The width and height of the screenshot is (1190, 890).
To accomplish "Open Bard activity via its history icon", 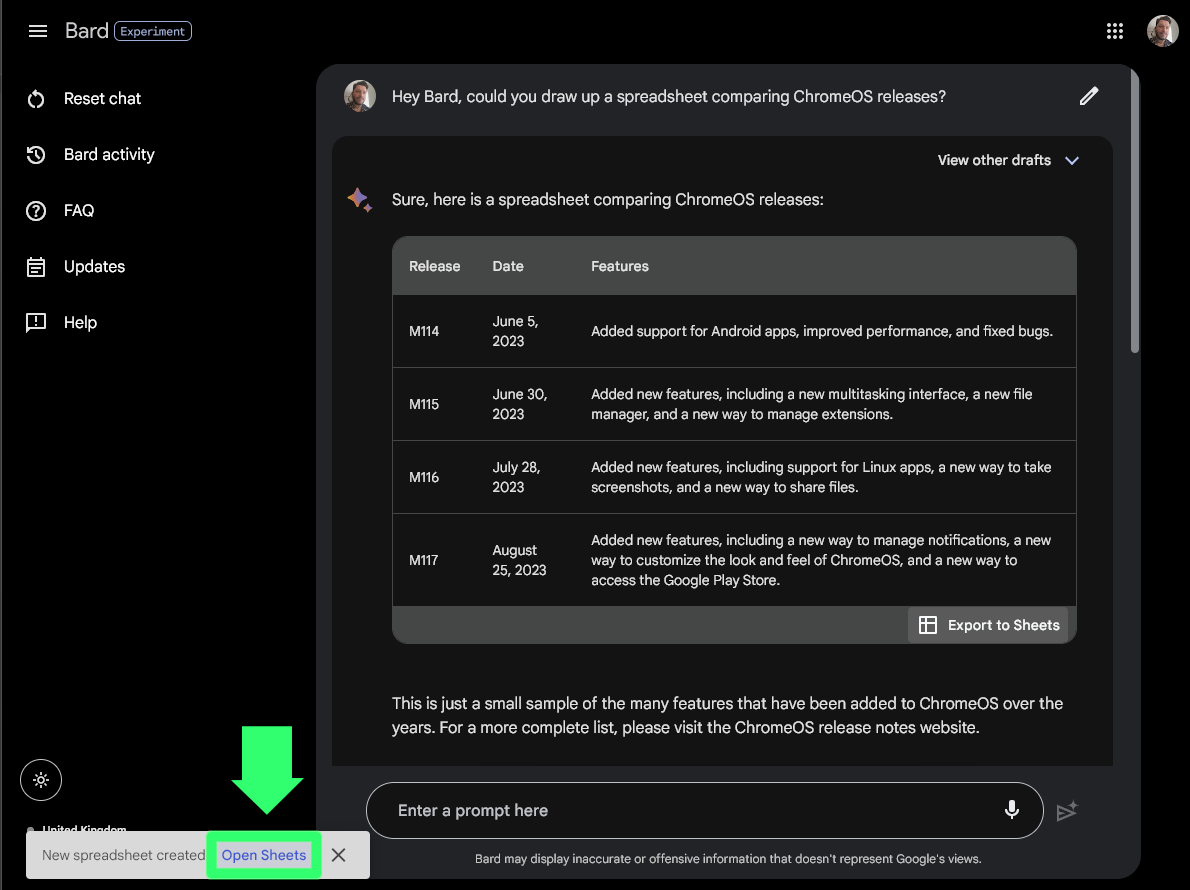I will 36,154.
